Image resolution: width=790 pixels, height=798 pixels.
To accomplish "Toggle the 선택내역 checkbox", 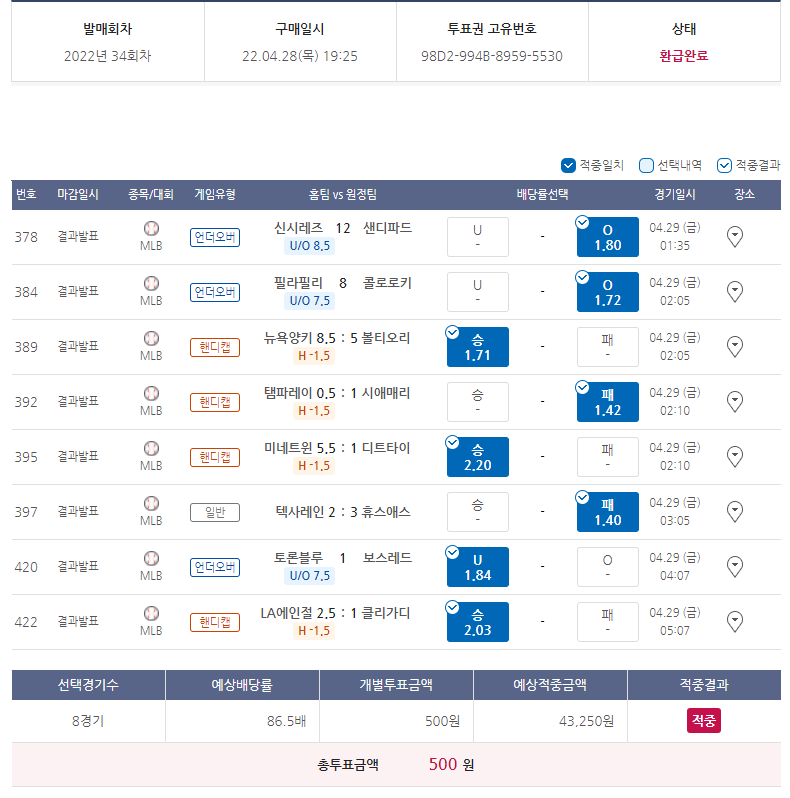I will point(646,165).
